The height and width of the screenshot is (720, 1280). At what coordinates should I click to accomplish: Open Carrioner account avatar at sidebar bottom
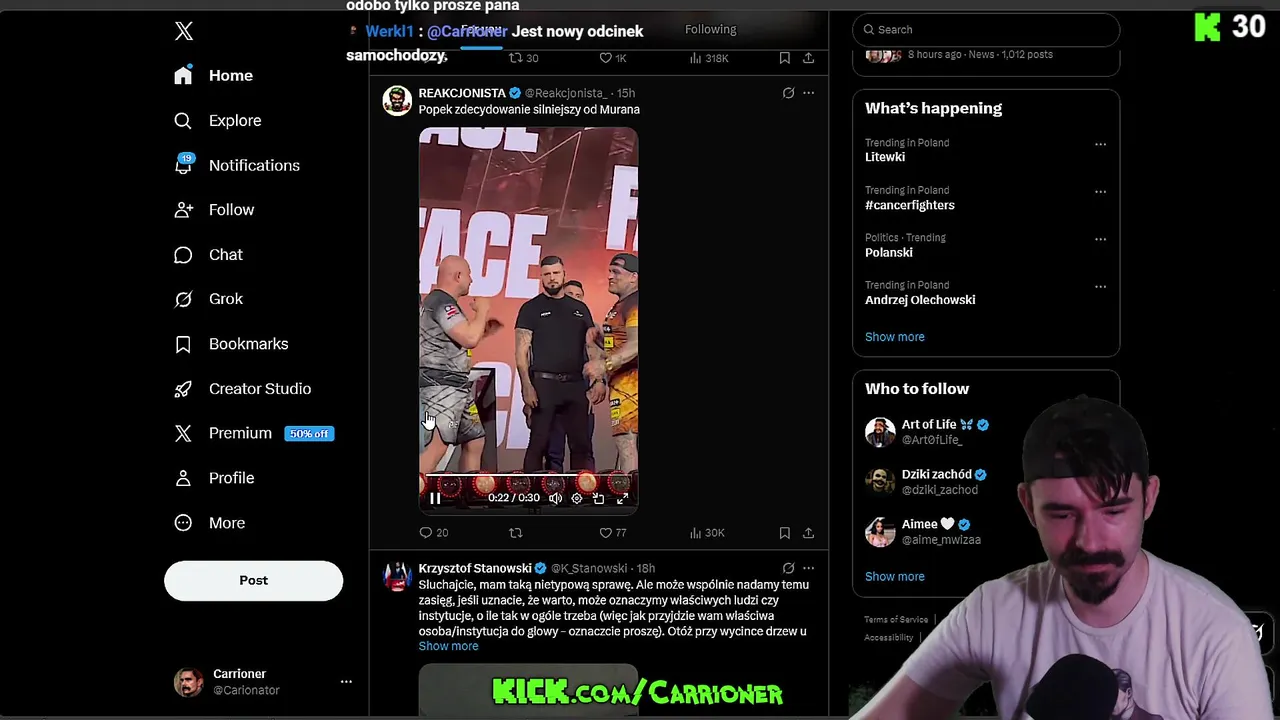[x=188, y=682]
